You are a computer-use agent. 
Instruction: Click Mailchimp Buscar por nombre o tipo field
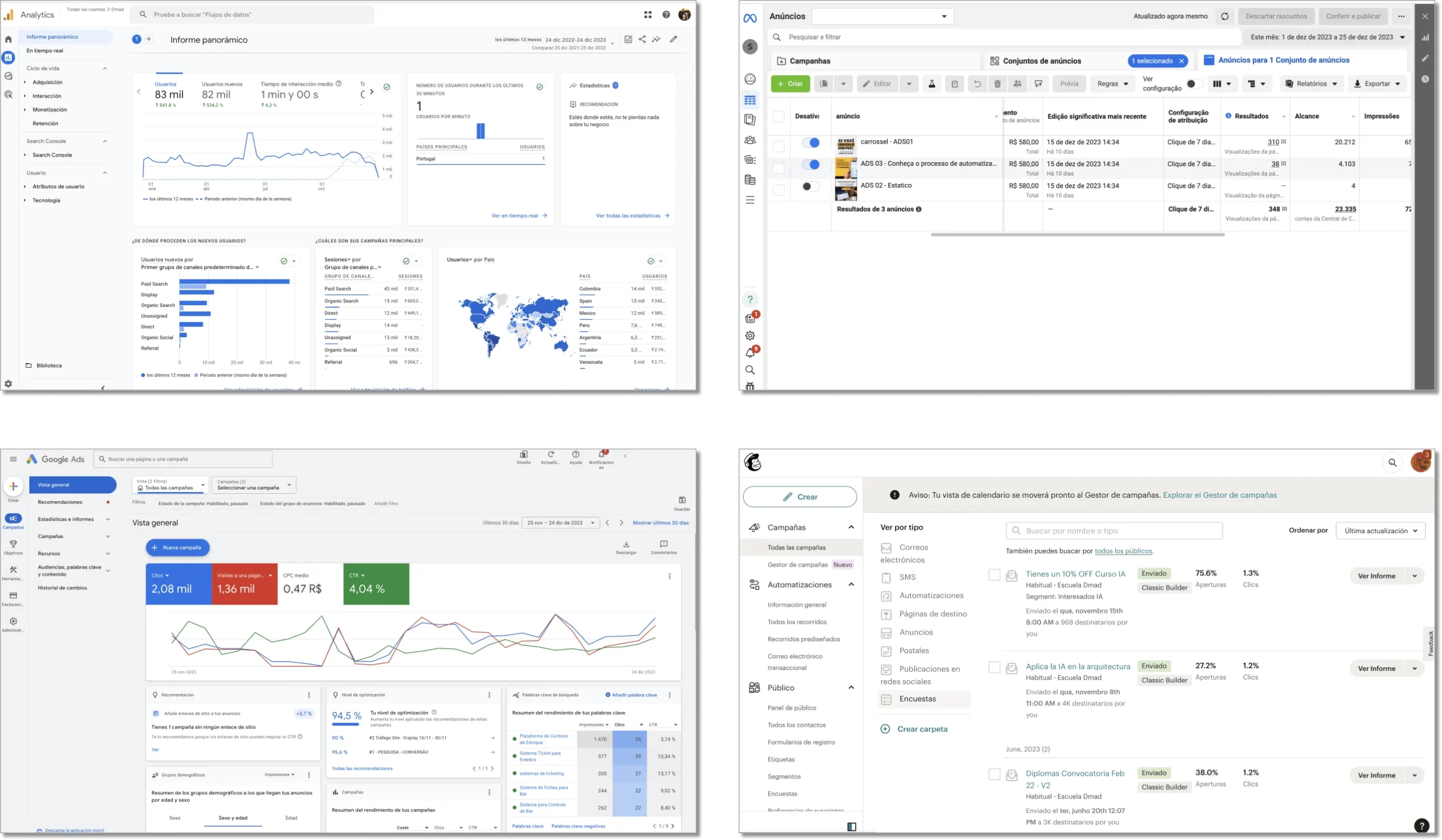coord(1114,531)
